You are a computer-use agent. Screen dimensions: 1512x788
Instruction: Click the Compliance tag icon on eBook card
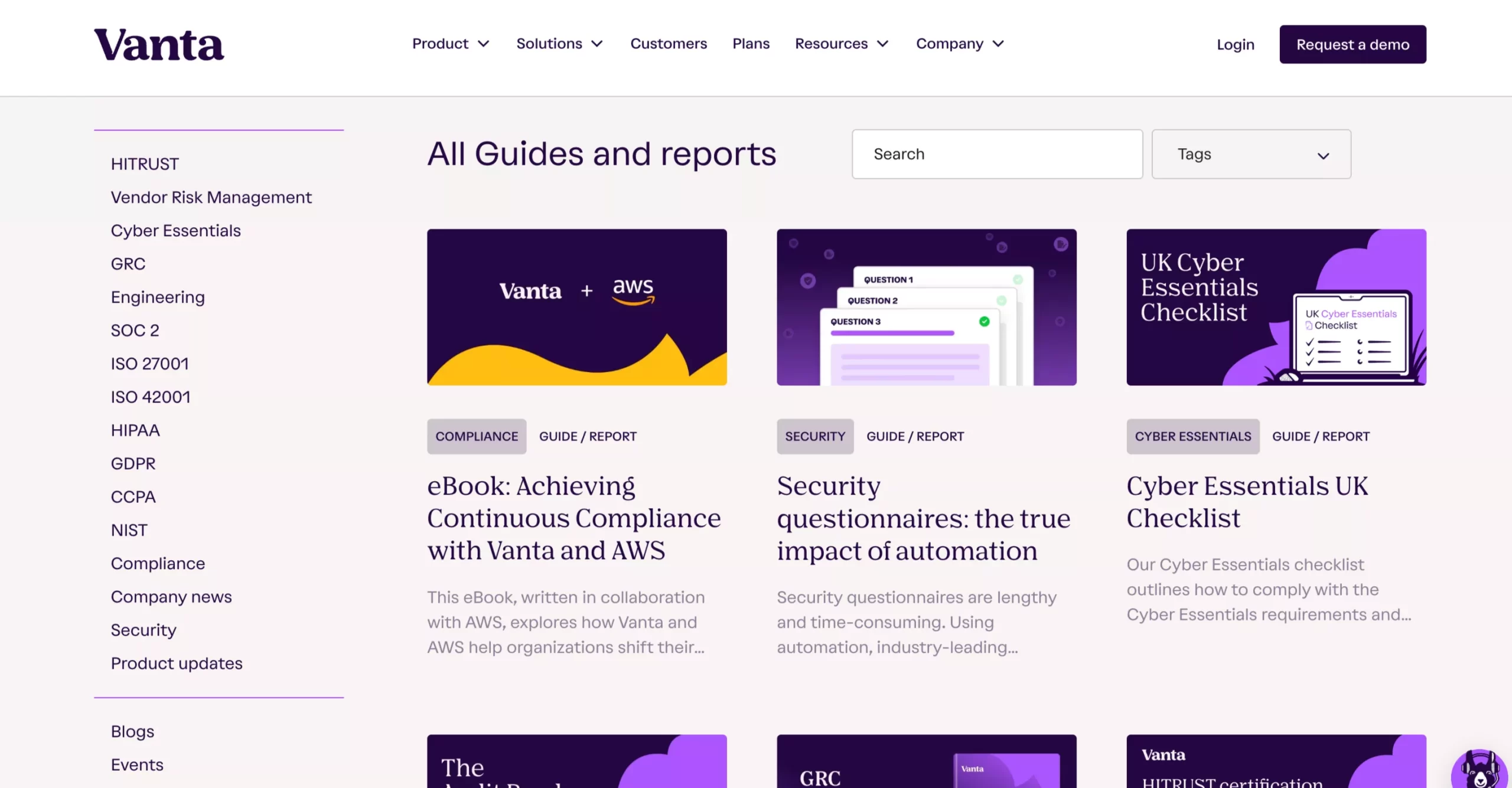tap(477, 436)
